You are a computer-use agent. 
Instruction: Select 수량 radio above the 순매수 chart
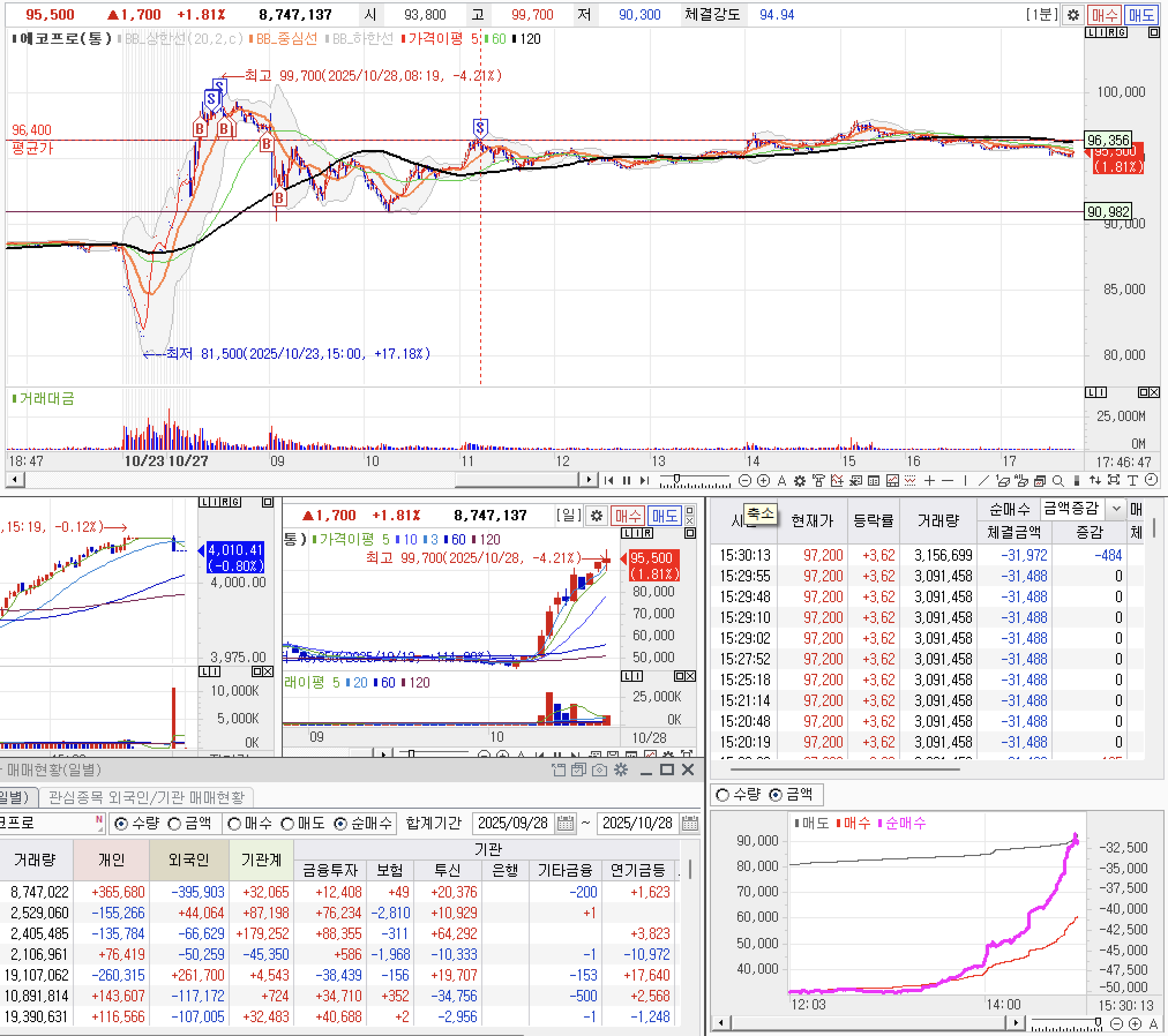722,795
